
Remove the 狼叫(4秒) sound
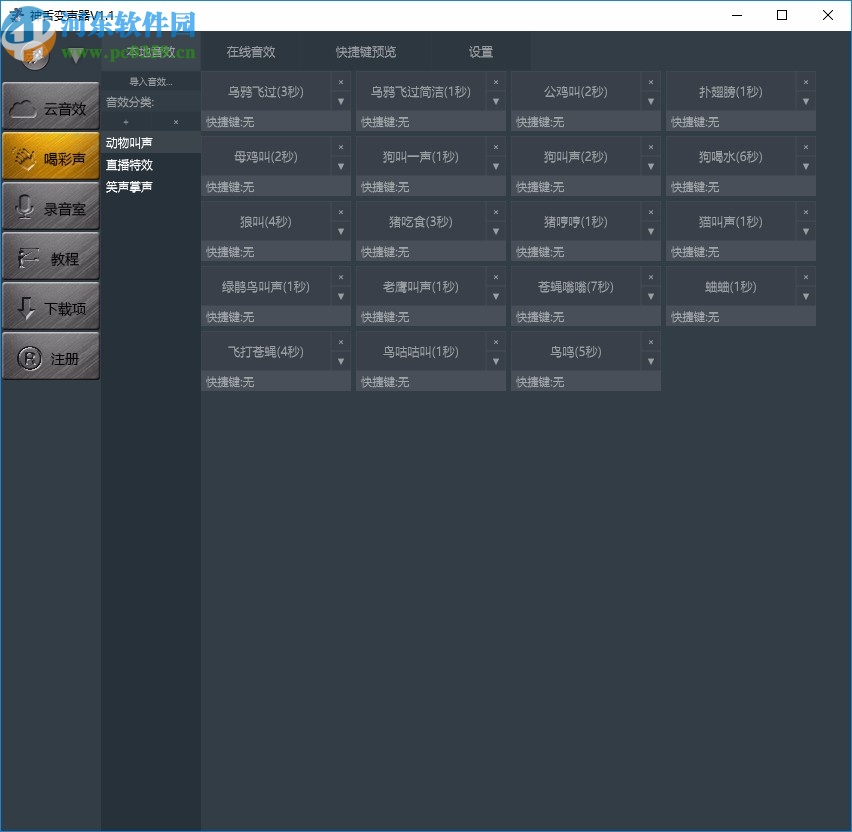[341, 212]
